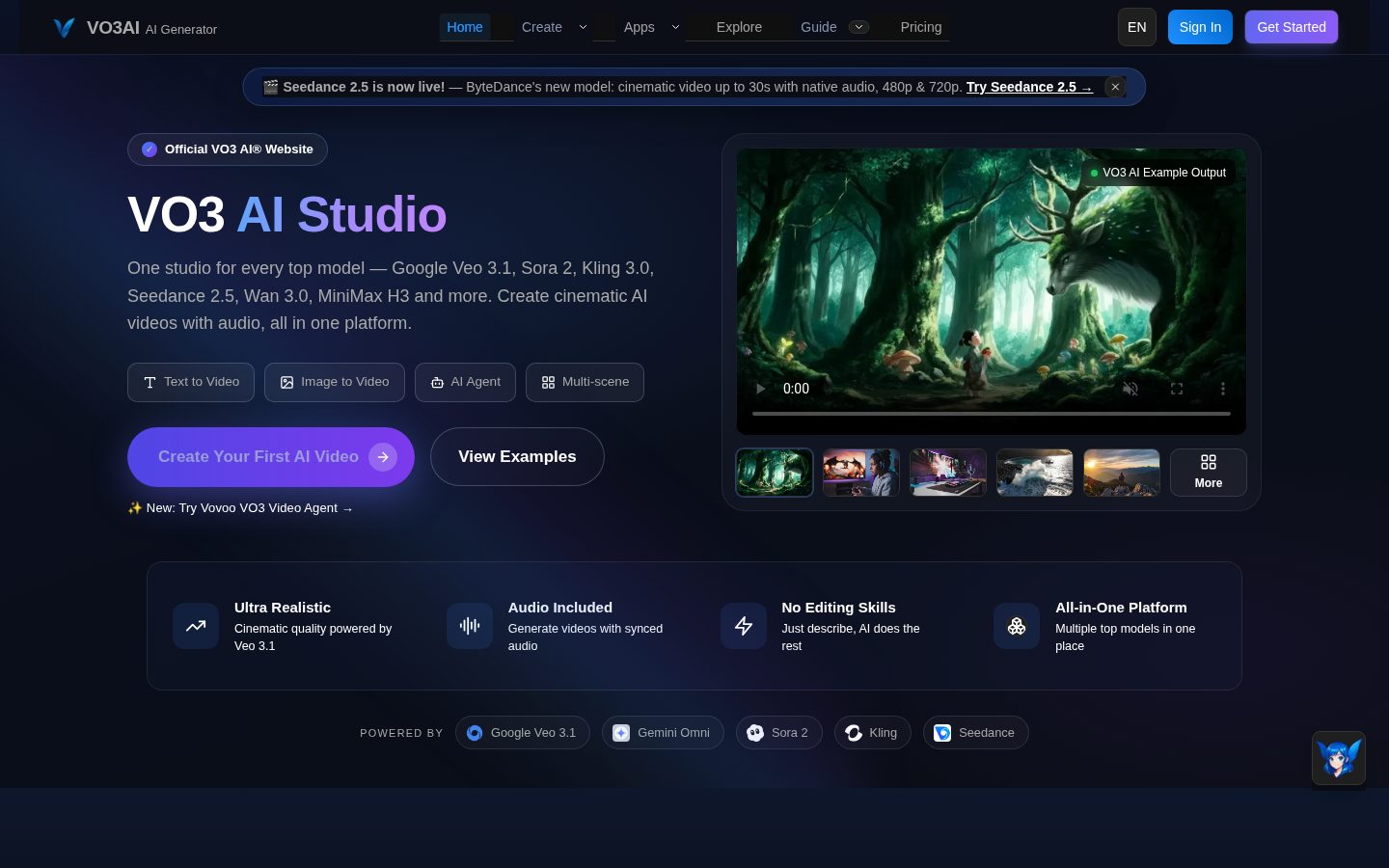Select the Gemini Omni chip
Screen dimensions: 1389x868
pos(663,733)
